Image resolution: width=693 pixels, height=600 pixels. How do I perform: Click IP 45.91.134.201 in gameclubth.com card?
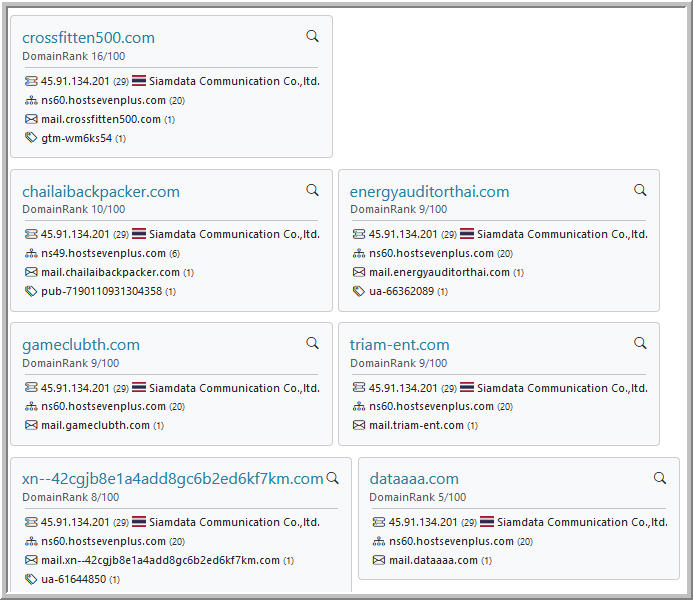click(x=75, y=388)
